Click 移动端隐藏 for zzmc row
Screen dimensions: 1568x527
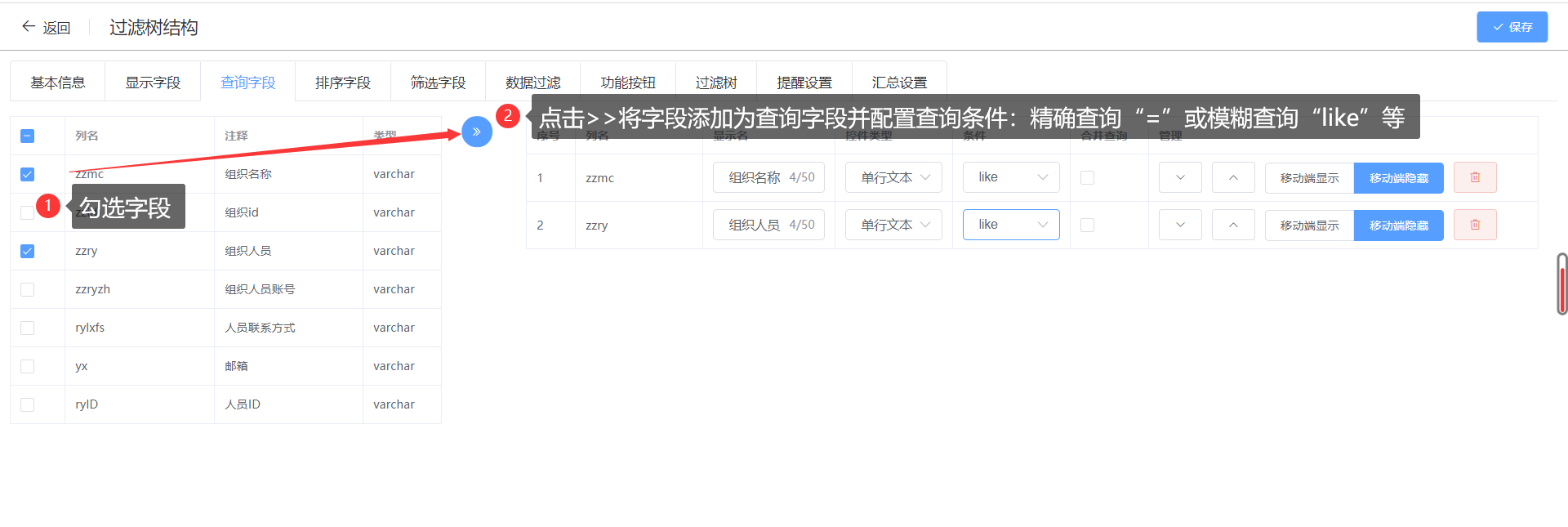[x=1399, y=177]
